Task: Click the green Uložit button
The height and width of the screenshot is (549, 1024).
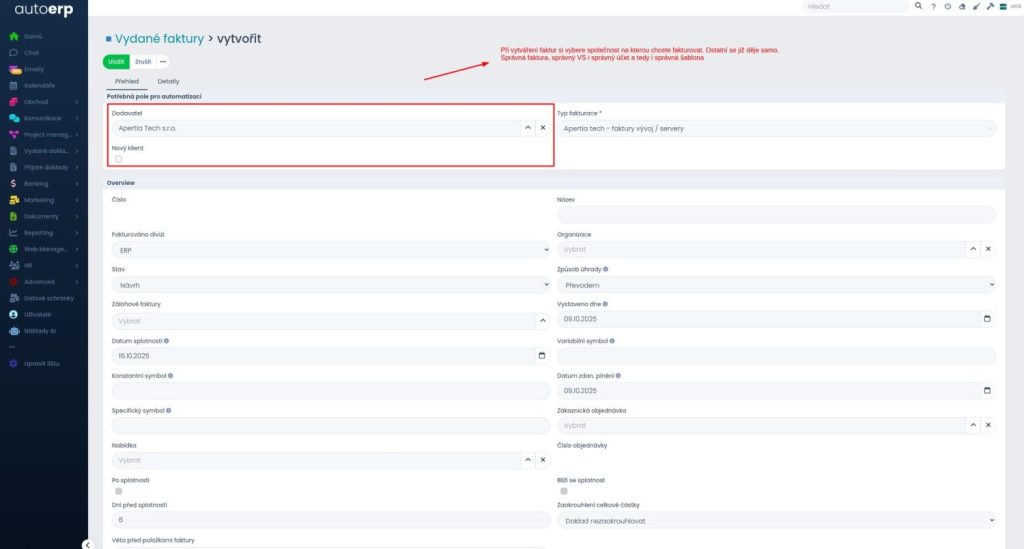Action: [116, 62]
